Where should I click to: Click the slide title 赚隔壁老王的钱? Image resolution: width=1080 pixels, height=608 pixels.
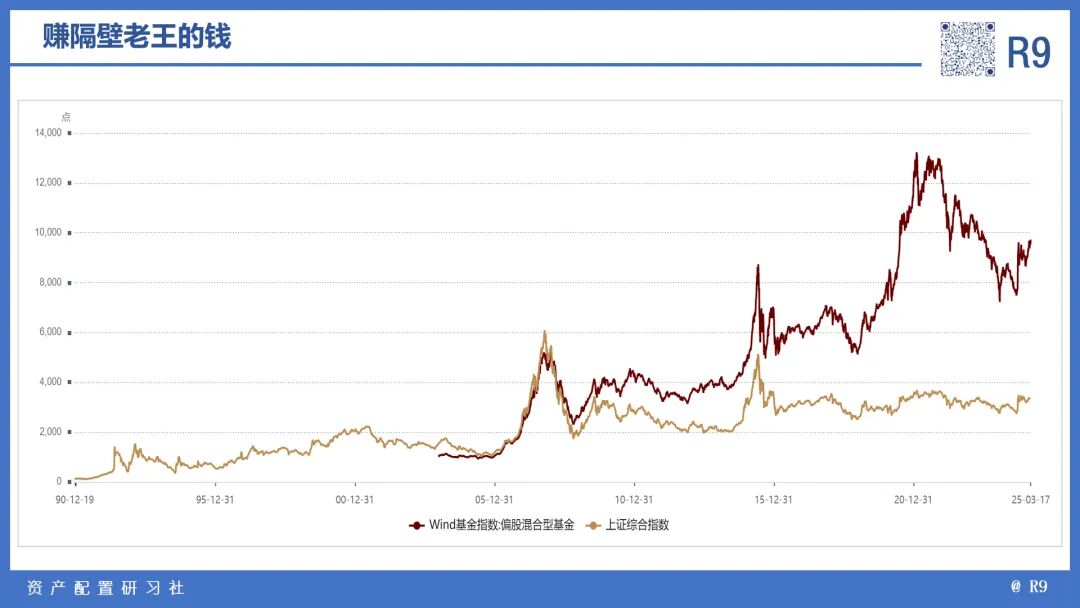pos(136,37)
